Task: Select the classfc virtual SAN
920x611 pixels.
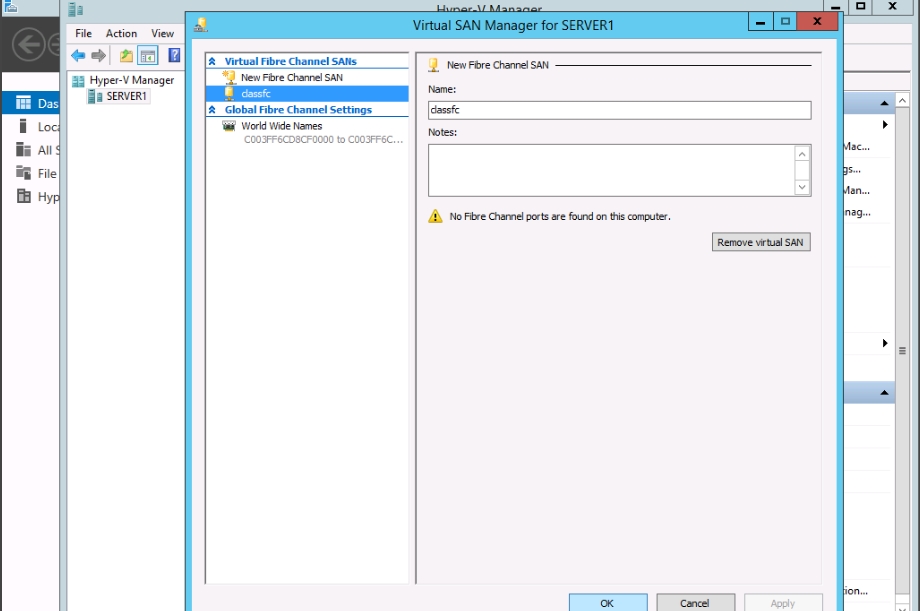Action: point(256,93)
